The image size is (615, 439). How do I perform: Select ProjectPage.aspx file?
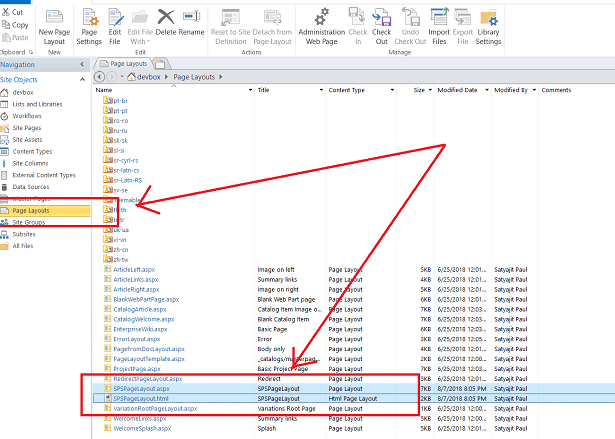137,369
